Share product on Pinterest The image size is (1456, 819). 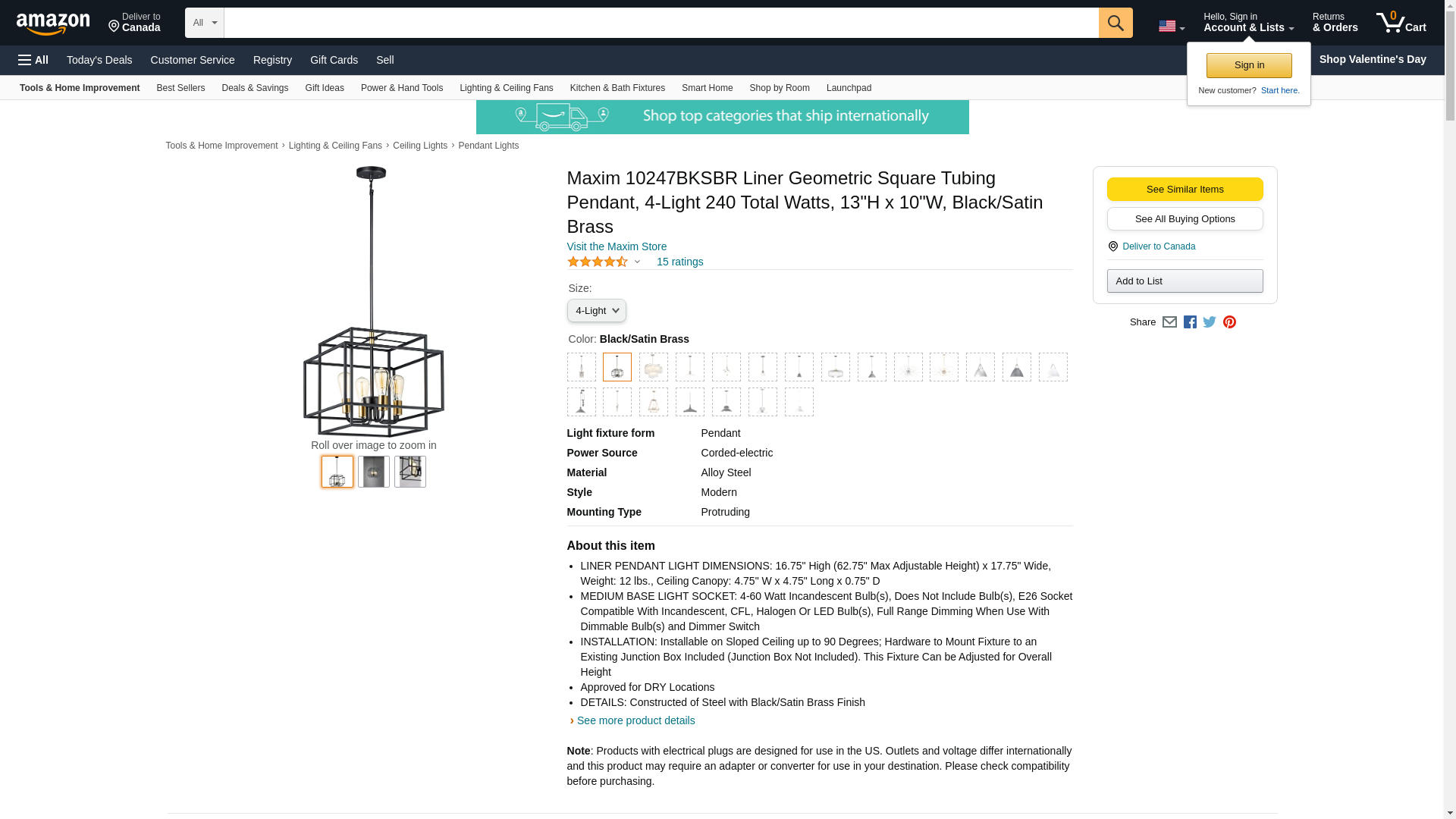(x=1229, y=322)
